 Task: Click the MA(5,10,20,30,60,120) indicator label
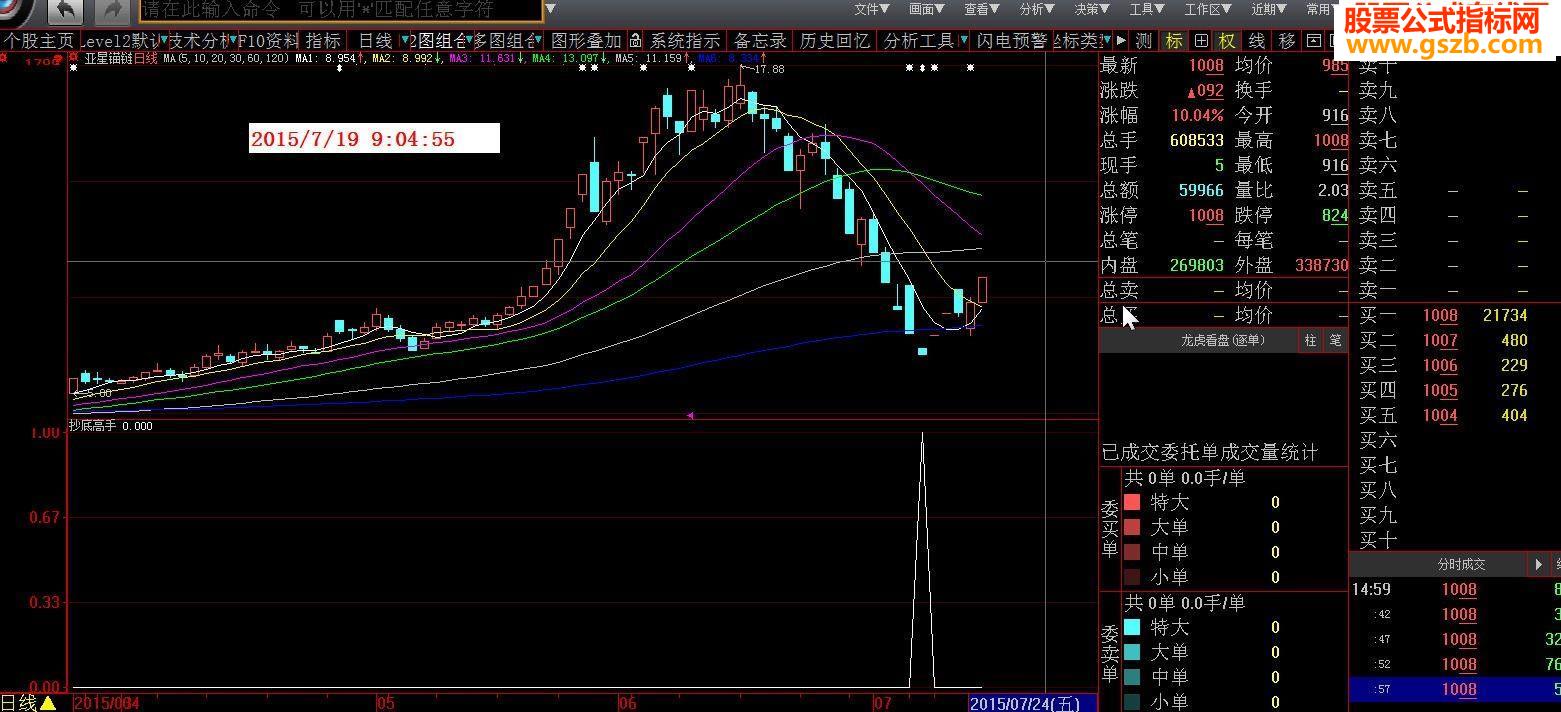(x=226, y=58)
